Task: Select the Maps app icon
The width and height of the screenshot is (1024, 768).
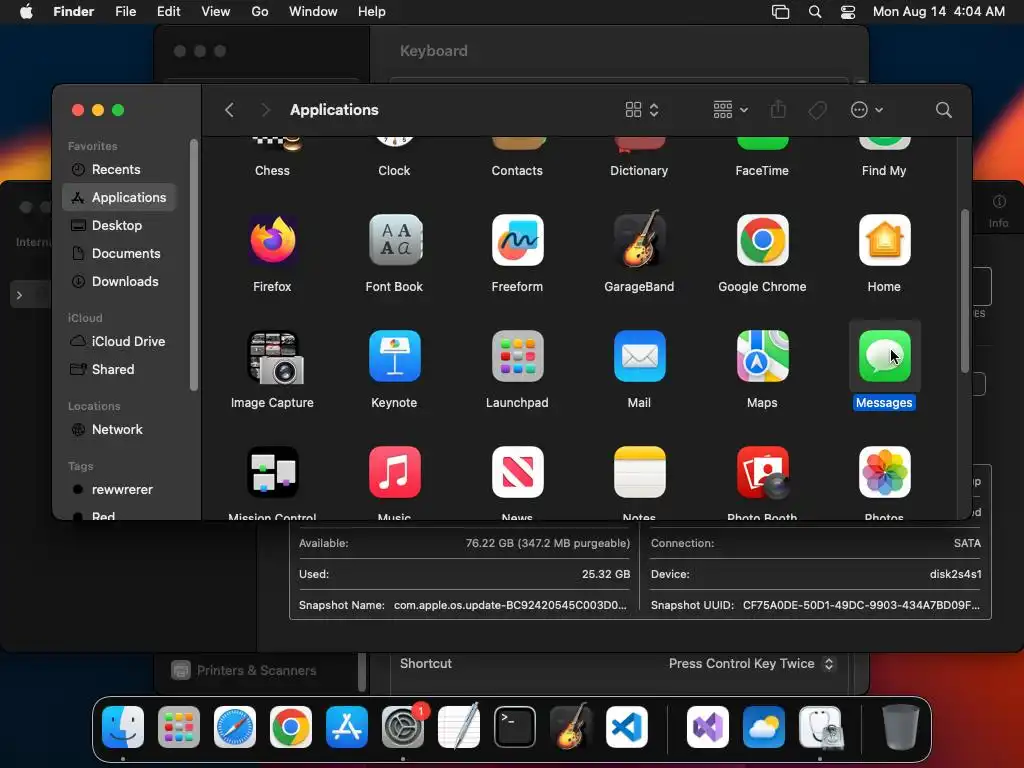Action: click(x=762, y=356)
